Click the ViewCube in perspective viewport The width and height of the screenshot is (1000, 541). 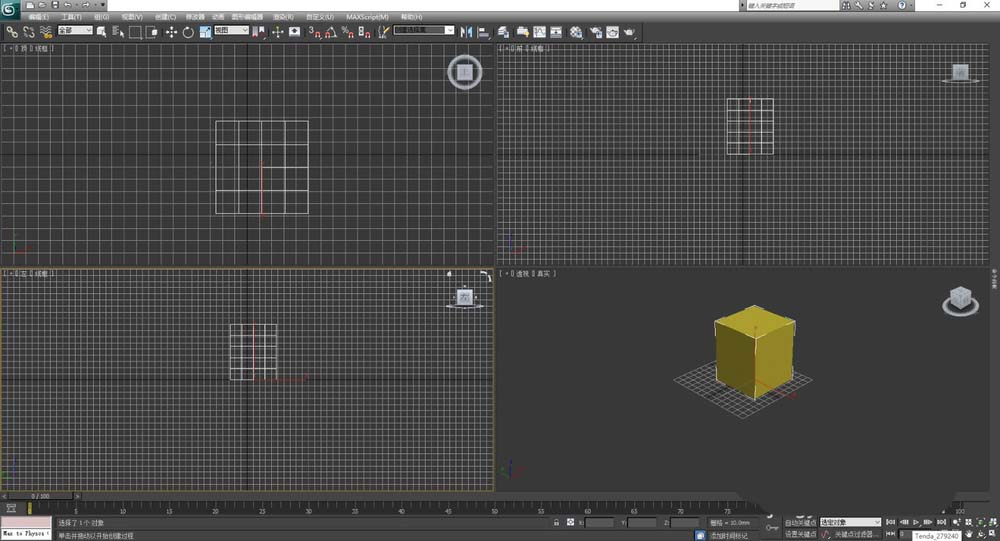click(959, 298)
